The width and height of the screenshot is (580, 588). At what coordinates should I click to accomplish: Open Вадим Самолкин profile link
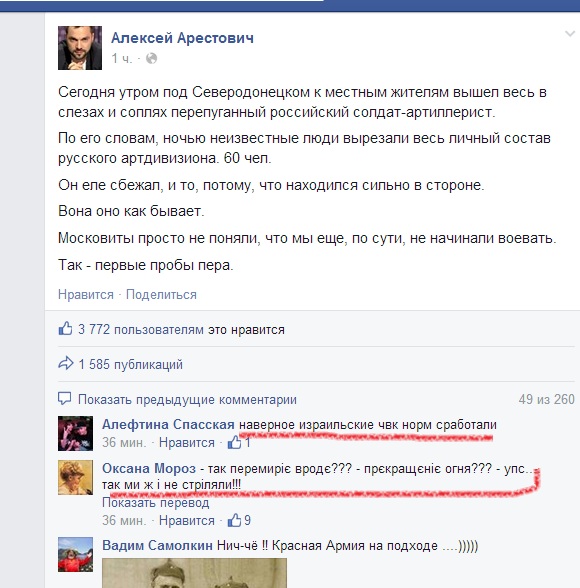coord(157,545)
